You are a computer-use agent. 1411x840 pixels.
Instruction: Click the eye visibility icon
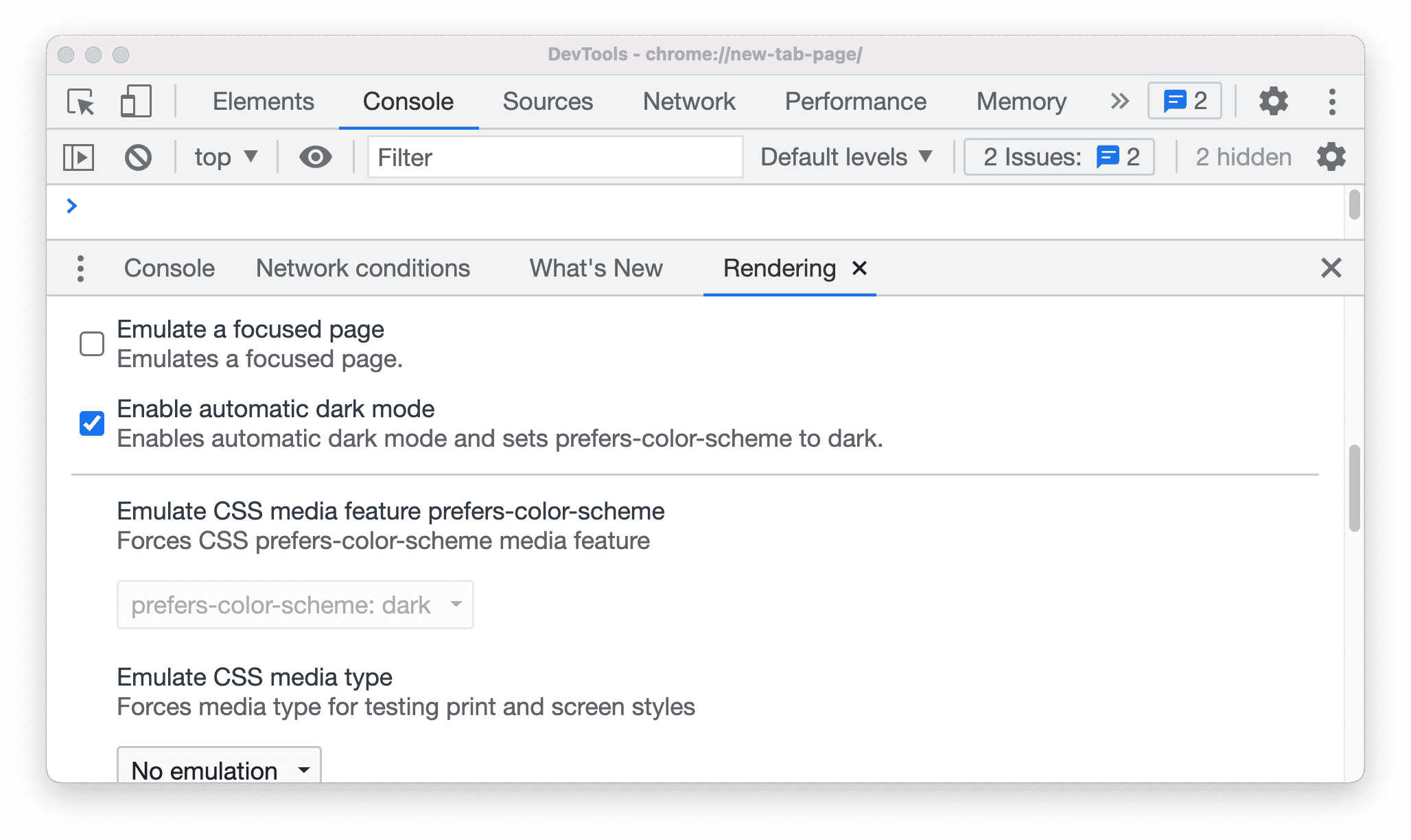coord(315,157)
